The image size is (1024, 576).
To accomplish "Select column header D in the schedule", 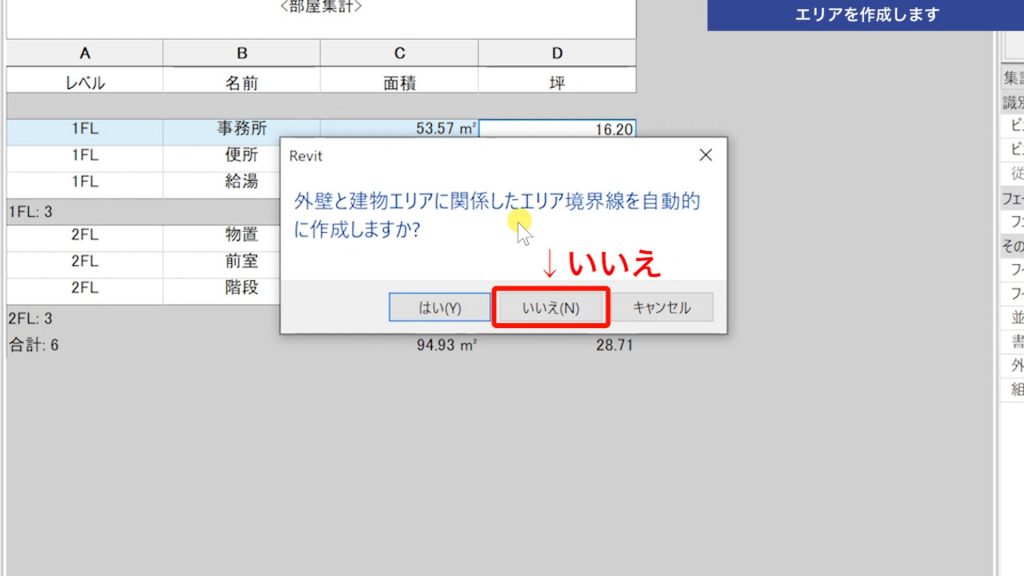I will click(557, 53).
